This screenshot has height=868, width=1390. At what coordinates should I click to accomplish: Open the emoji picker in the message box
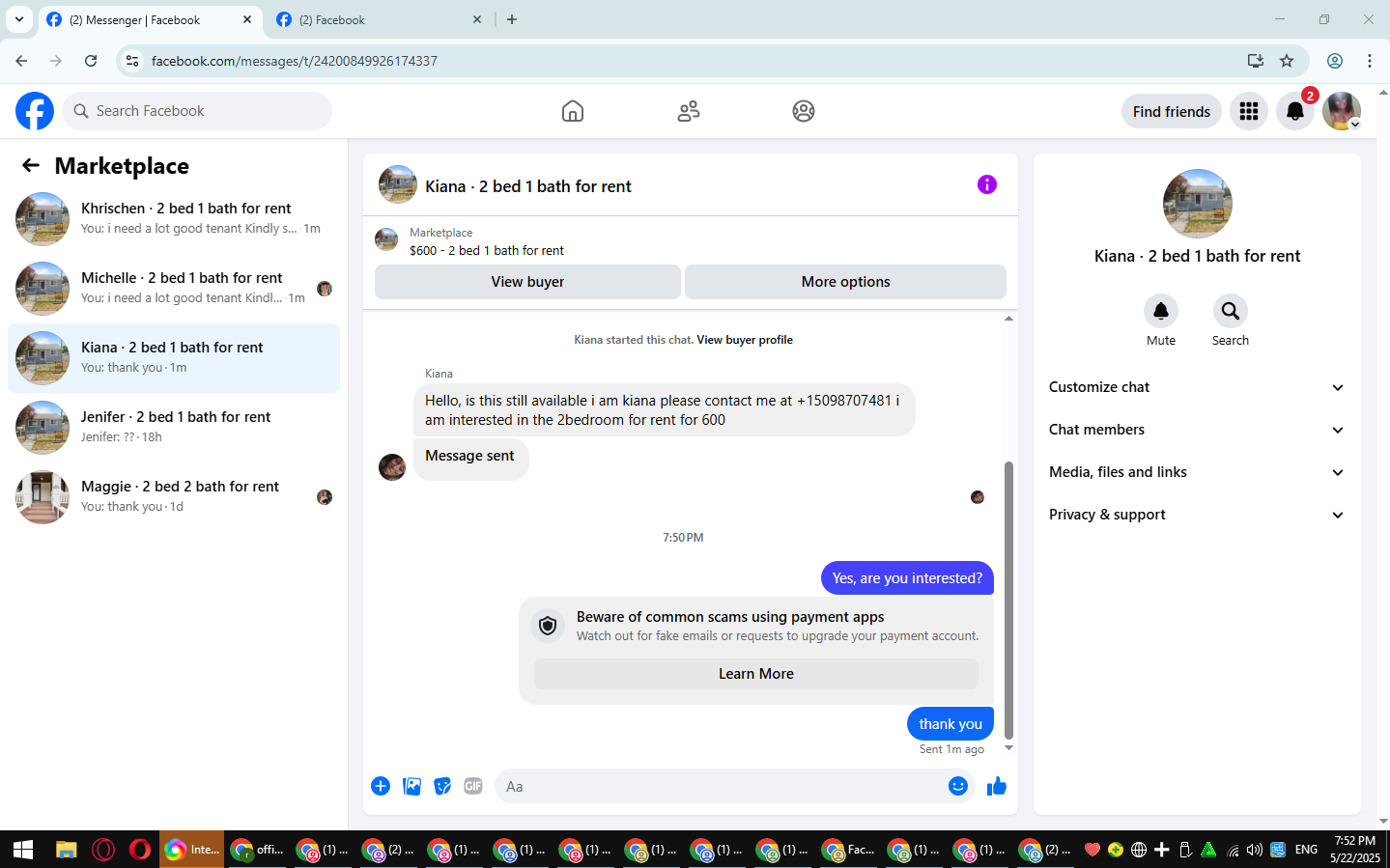click(x=958, y=786)
